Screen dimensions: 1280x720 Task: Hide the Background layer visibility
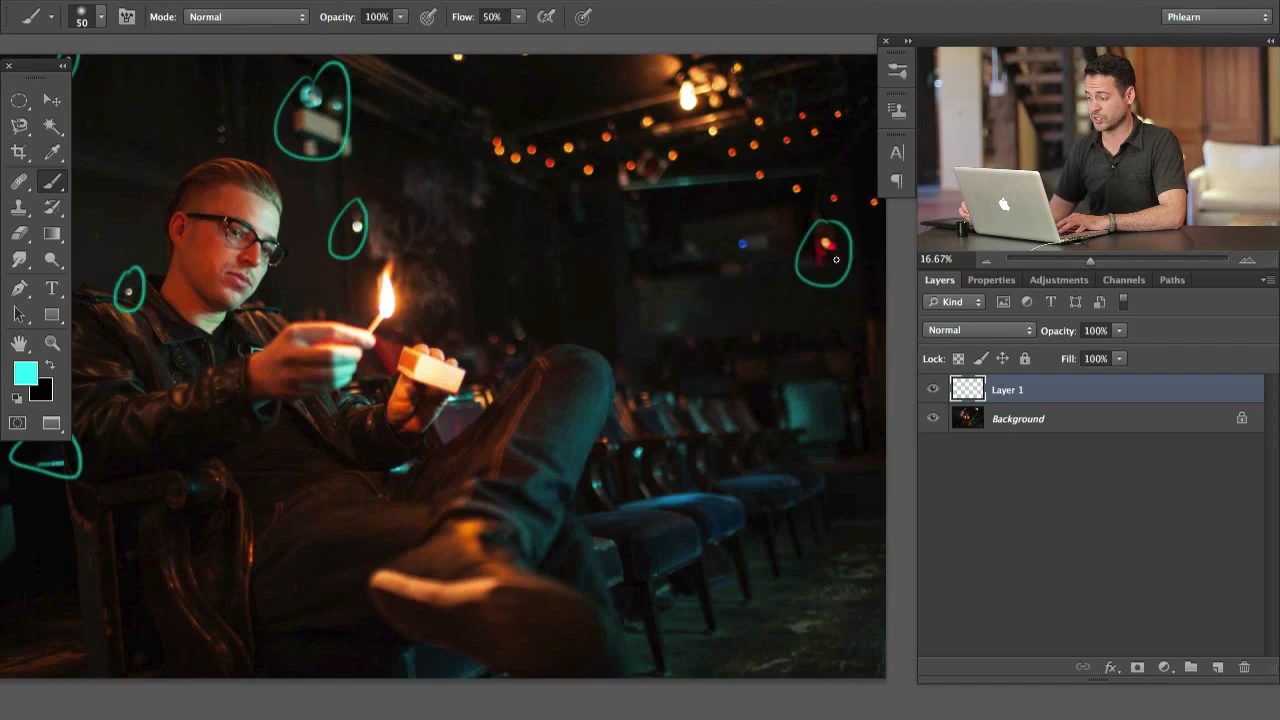tap(933, 419)
